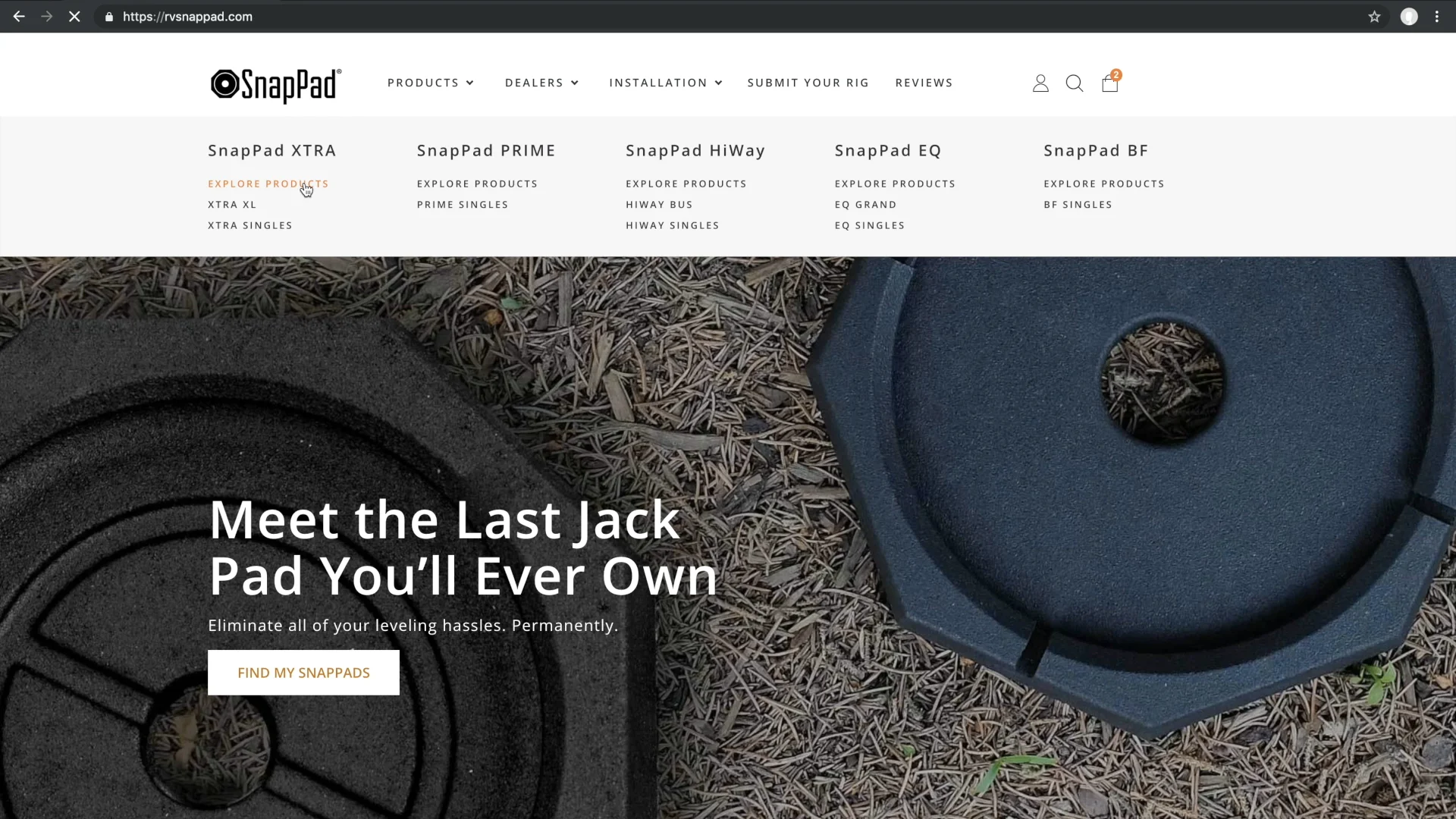This screenshot has width=1456, height=819.
Task: Stop page loading with X button
Action: (74, 17)
